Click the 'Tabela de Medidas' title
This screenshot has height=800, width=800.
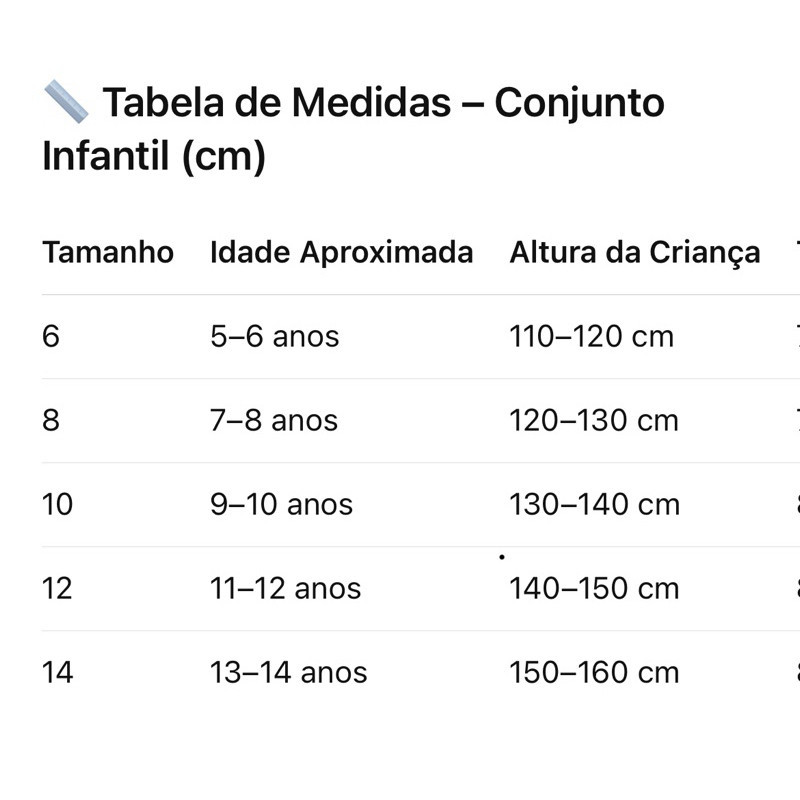pyautogui.click(x=354, y=130)
